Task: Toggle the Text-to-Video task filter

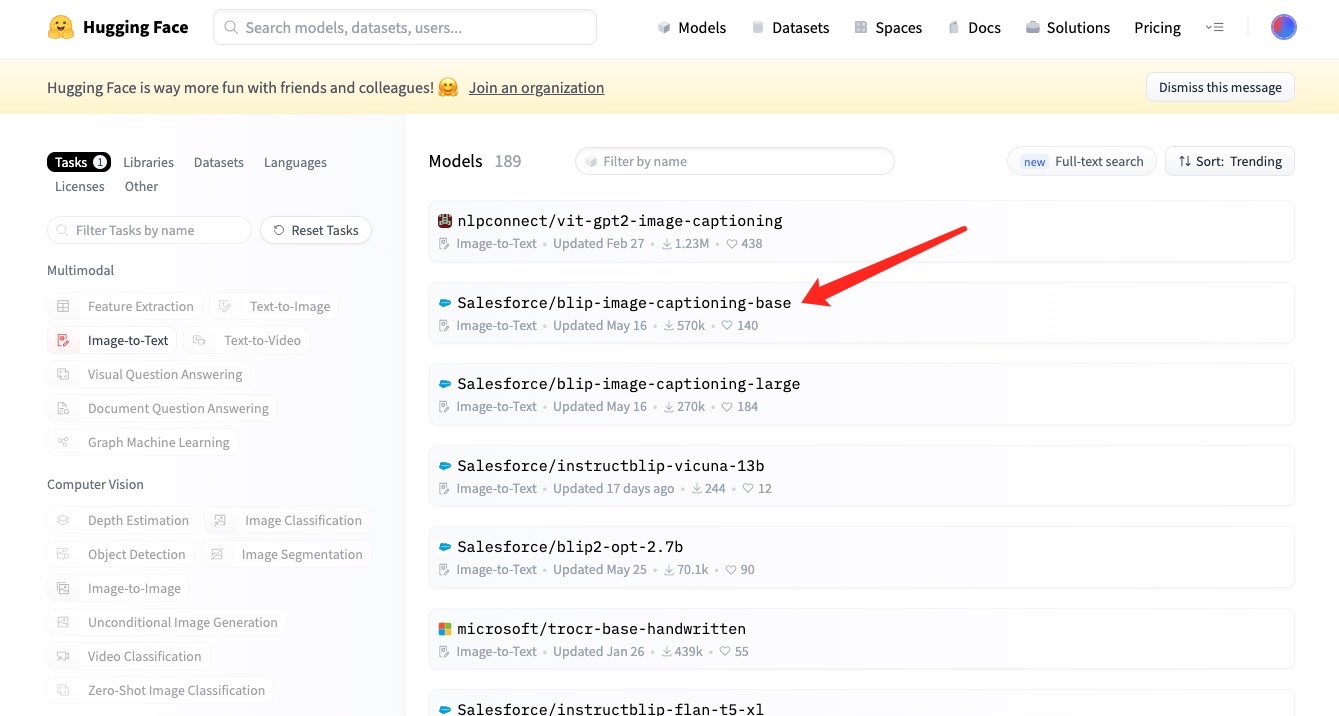Action: tap(247, 340)
